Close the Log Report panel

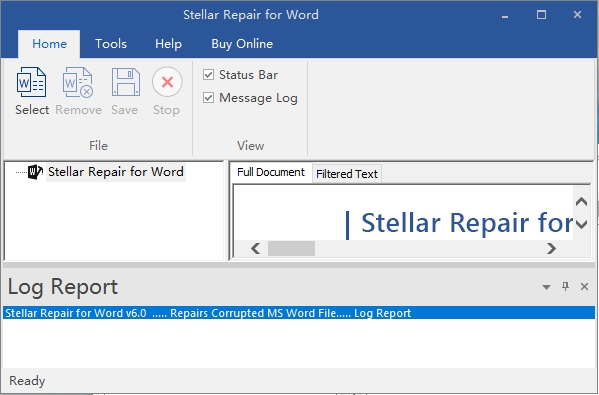[584, 286]
